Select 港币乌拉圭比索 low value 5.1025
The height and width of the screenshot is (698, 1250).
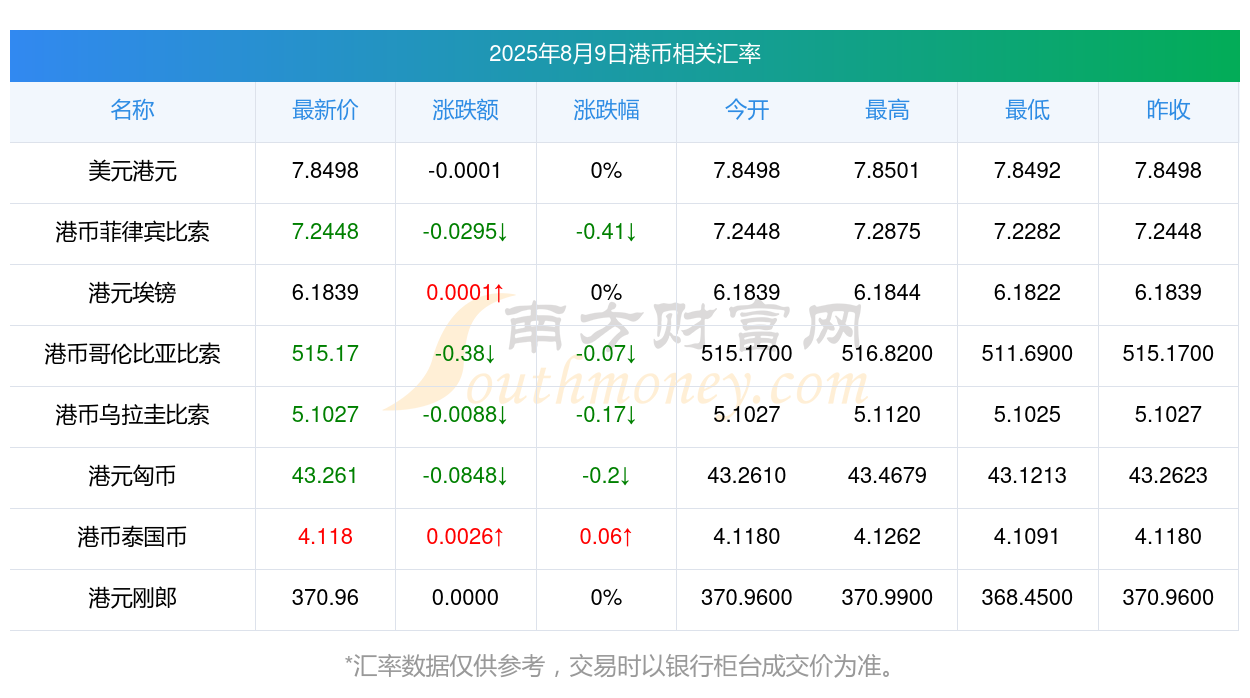[1027, 415]
